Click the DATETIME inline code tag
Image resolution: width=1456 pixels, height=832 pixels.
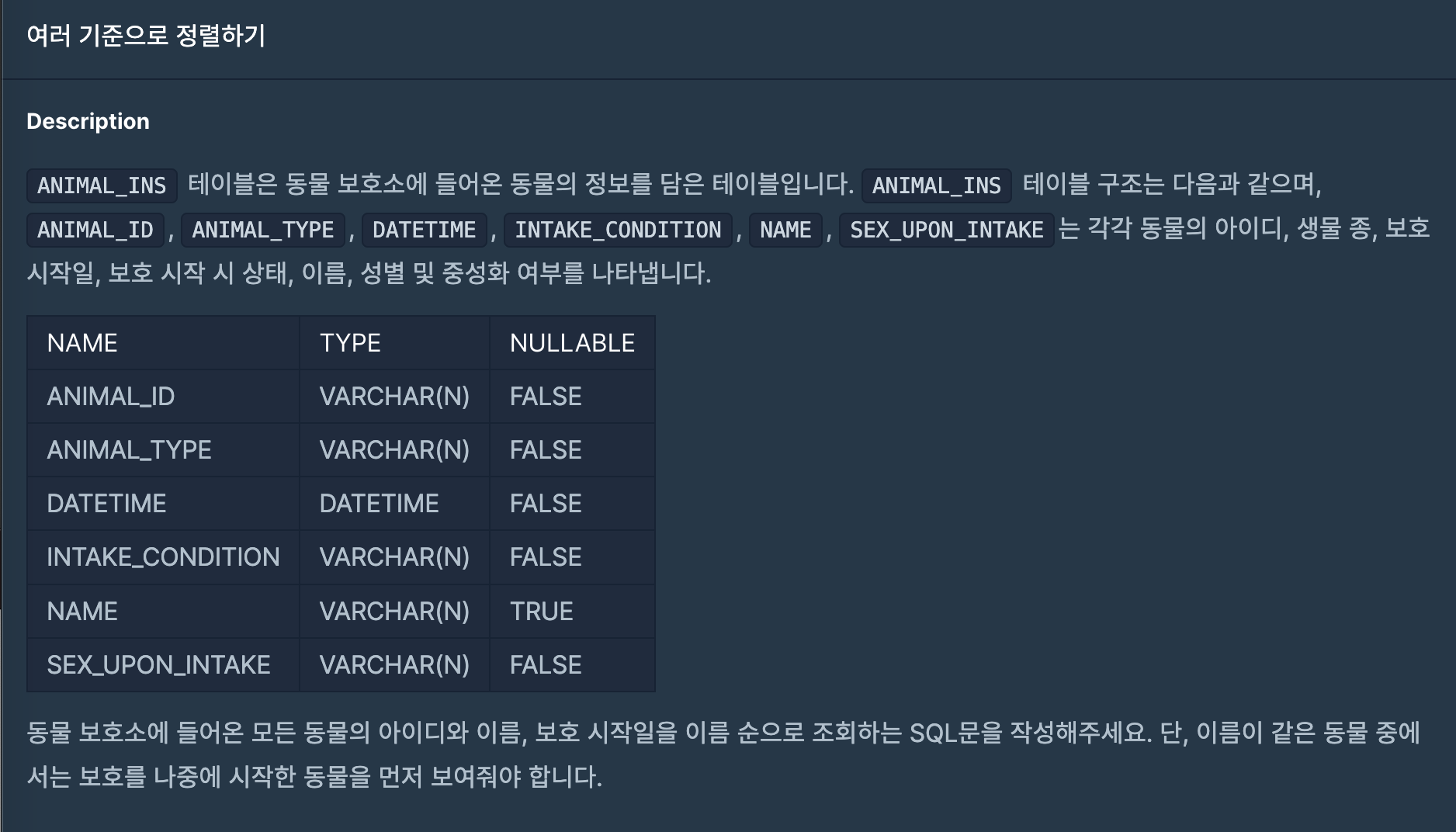(424, 230)
